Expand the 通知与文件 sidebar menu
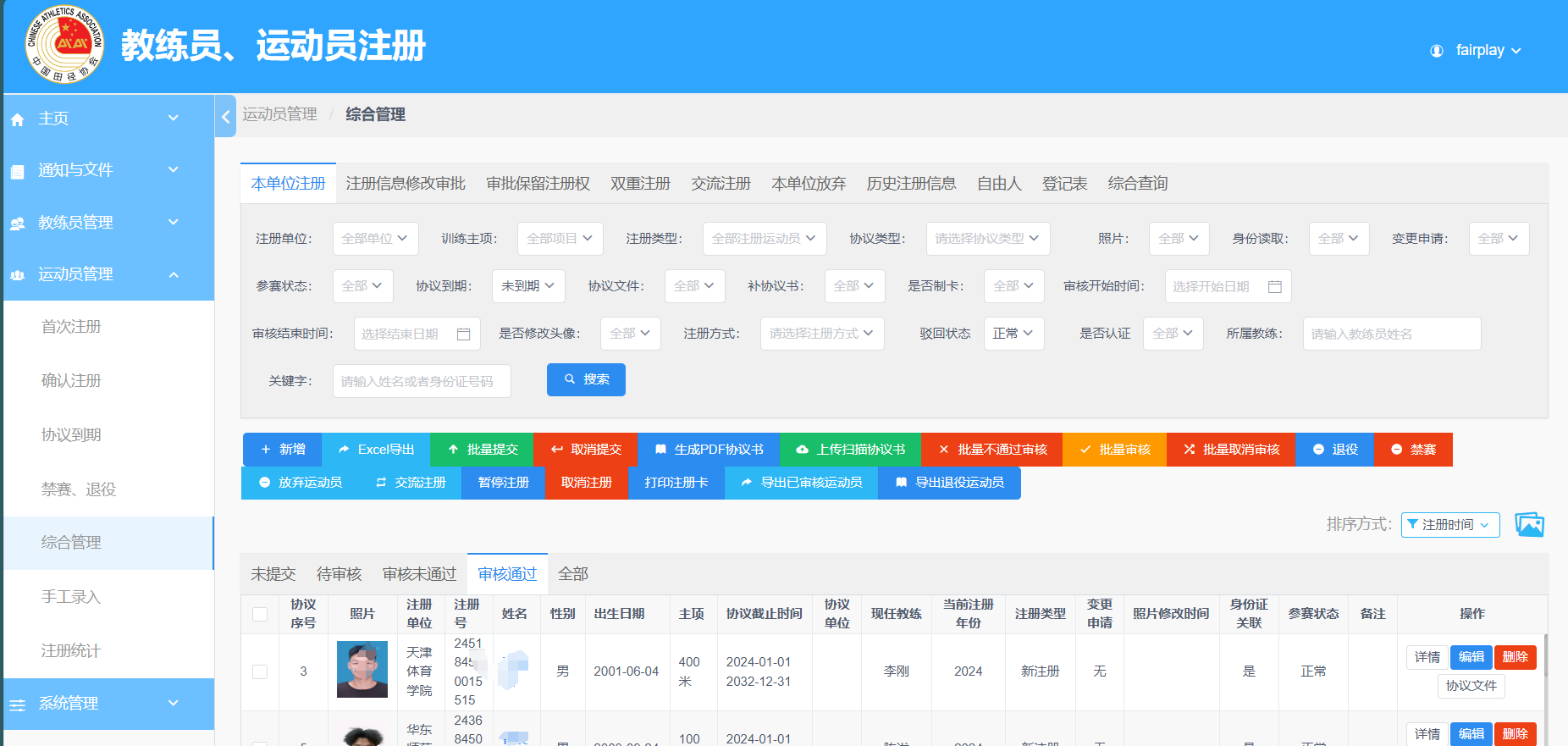Image resolution: width=1568 pixels, height=746 pixels. (108, 170)
